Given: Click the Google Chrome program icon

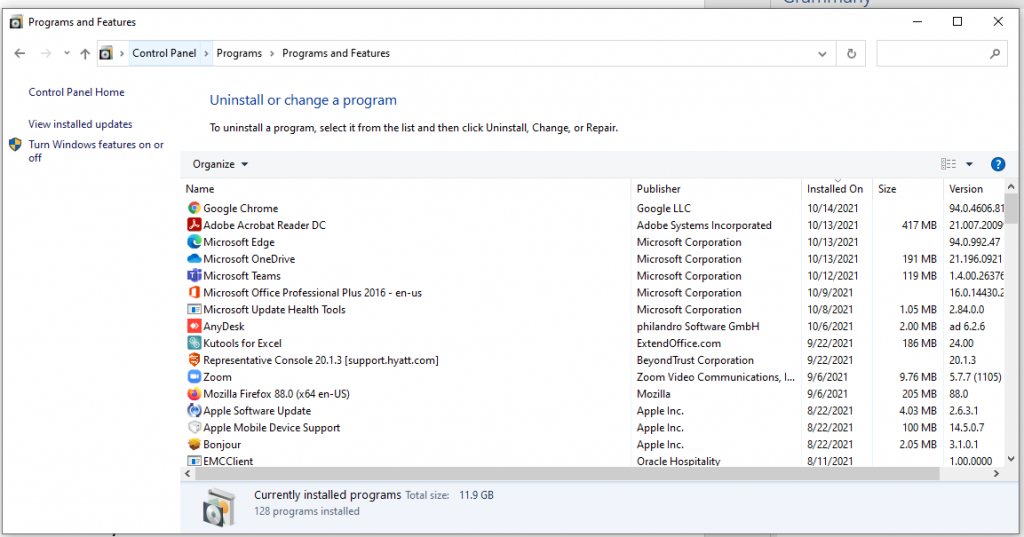Looking at the screenshot, I should pos(194,208).
